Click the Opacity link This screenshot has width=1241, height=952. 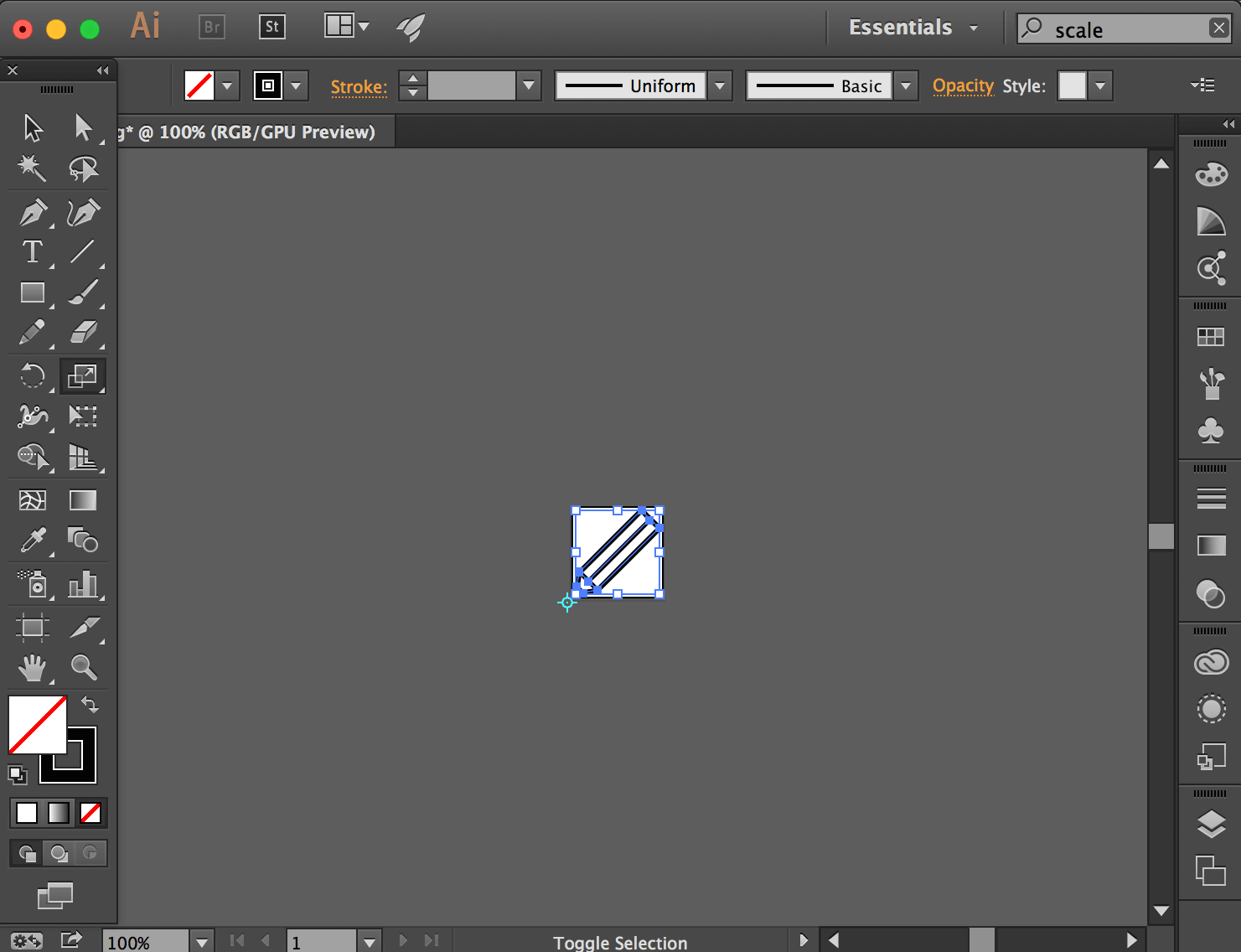(963, 85)
